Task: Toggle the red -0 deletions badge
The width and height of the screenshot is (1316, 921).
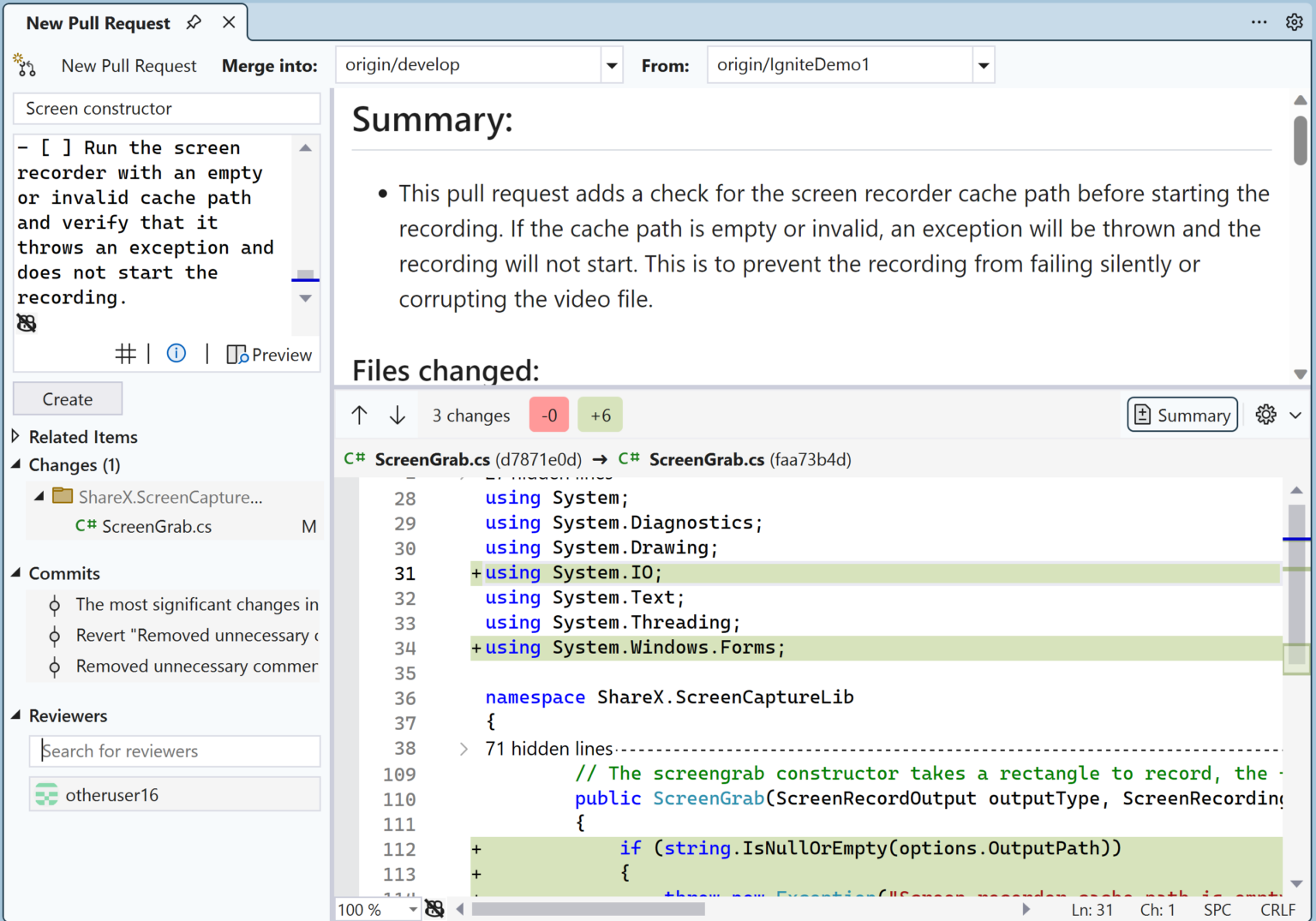Action: pyautogui.click(x=549, y=415)
